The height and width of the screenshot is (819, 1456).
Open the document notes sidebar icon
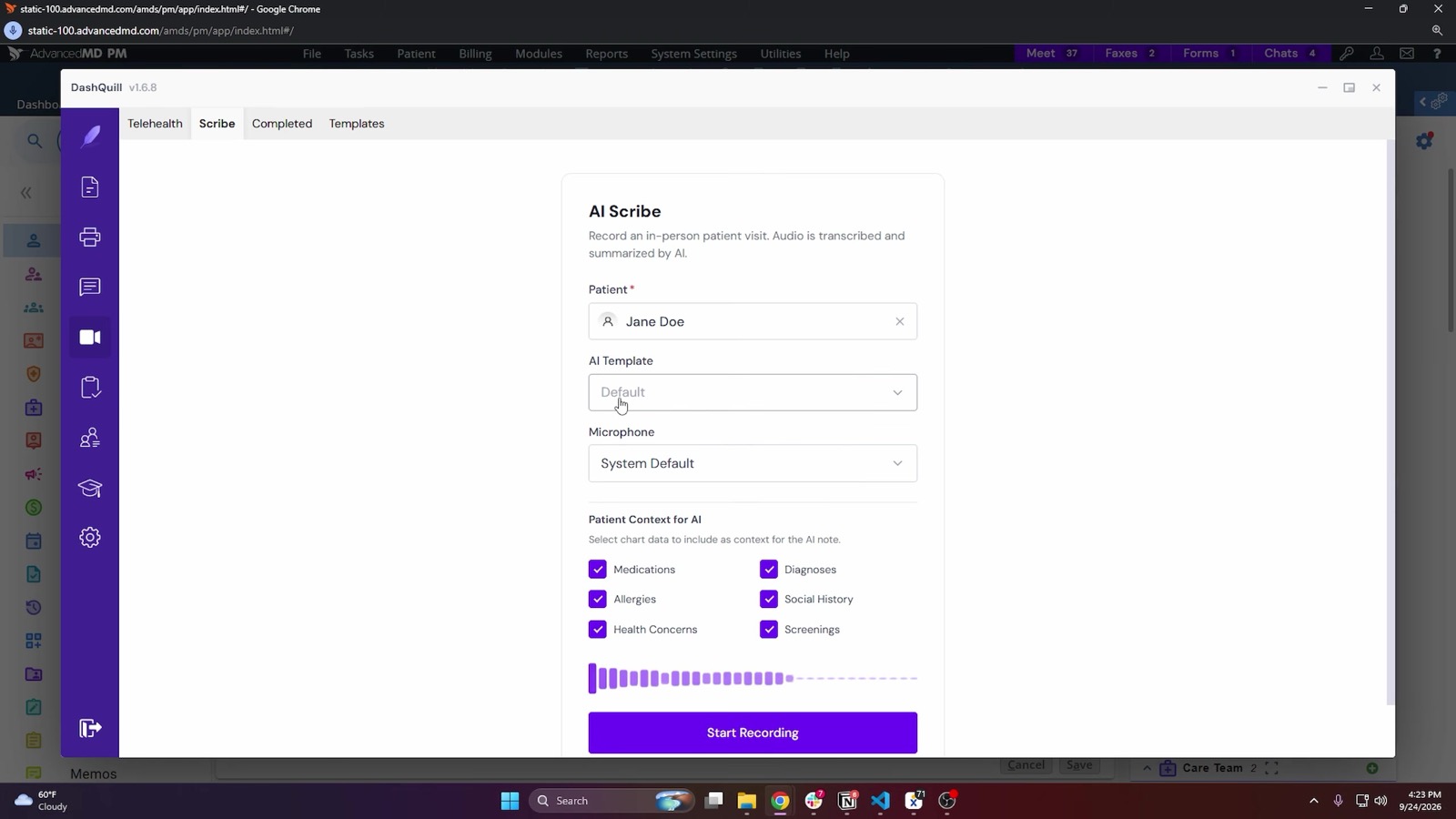coord(90,187)
